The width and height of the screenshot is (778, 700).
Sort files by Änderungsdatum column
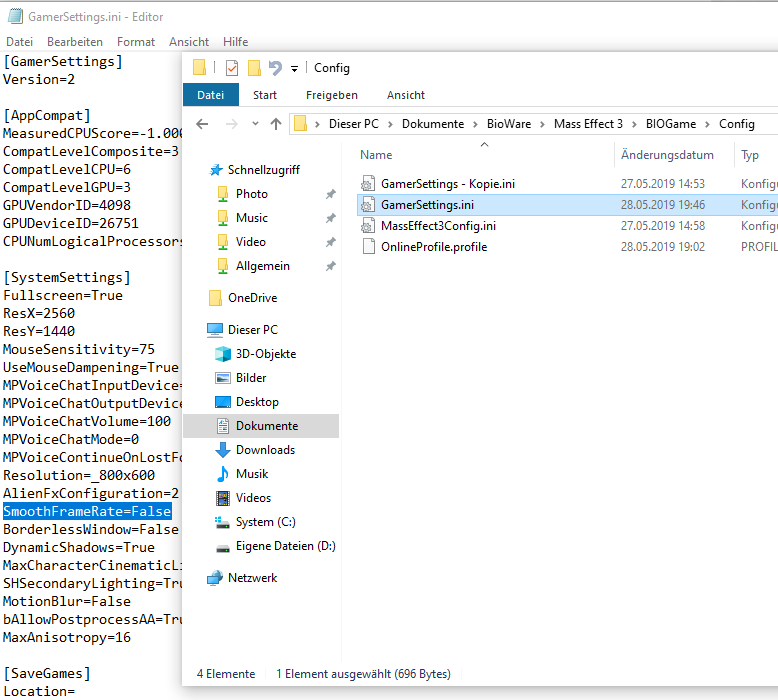pyautogui.click(x=667, y=155)
